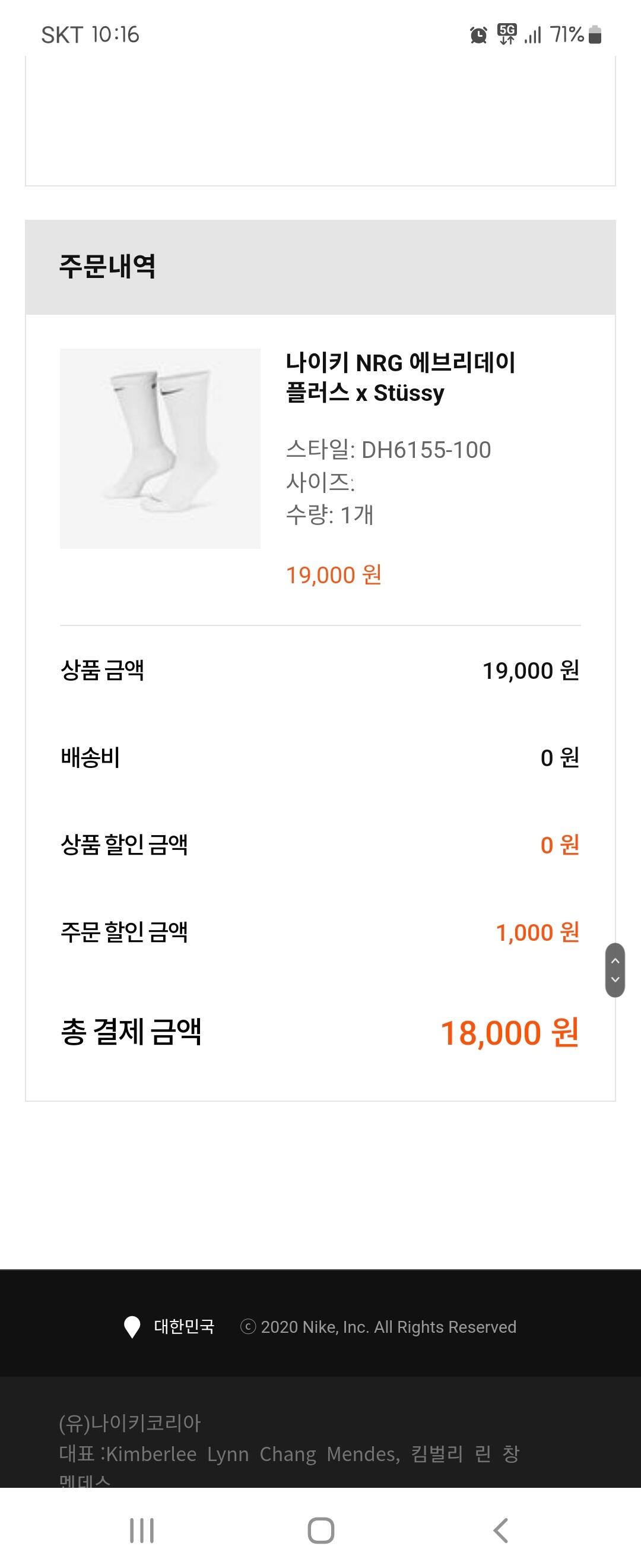Tap the 주문내역 section header
Viewport: 641px width, 1568px height.
pyautogui.click(x=107, y=267)
